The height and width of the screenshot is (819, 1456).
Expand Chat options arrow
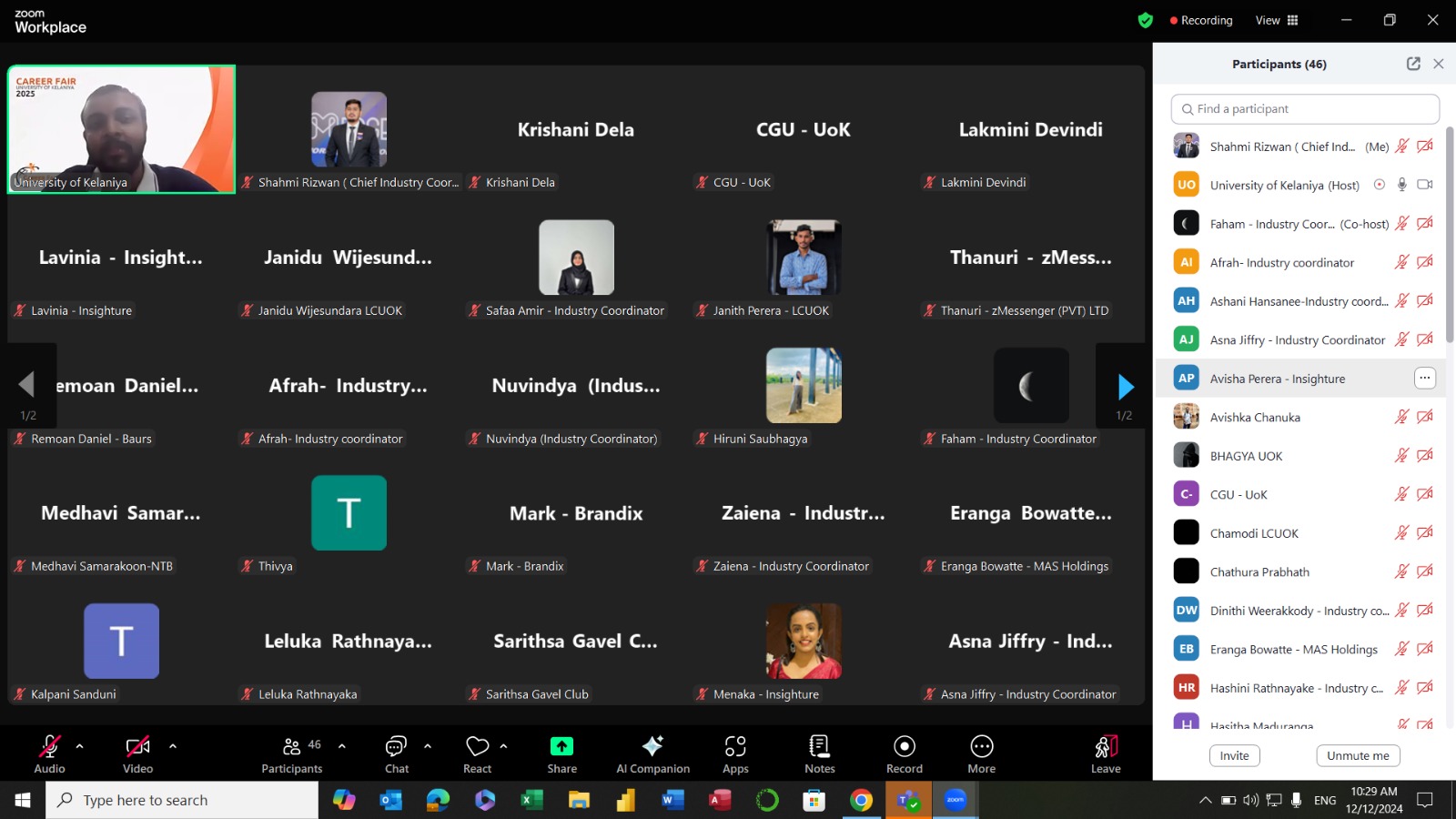point(427,746)
